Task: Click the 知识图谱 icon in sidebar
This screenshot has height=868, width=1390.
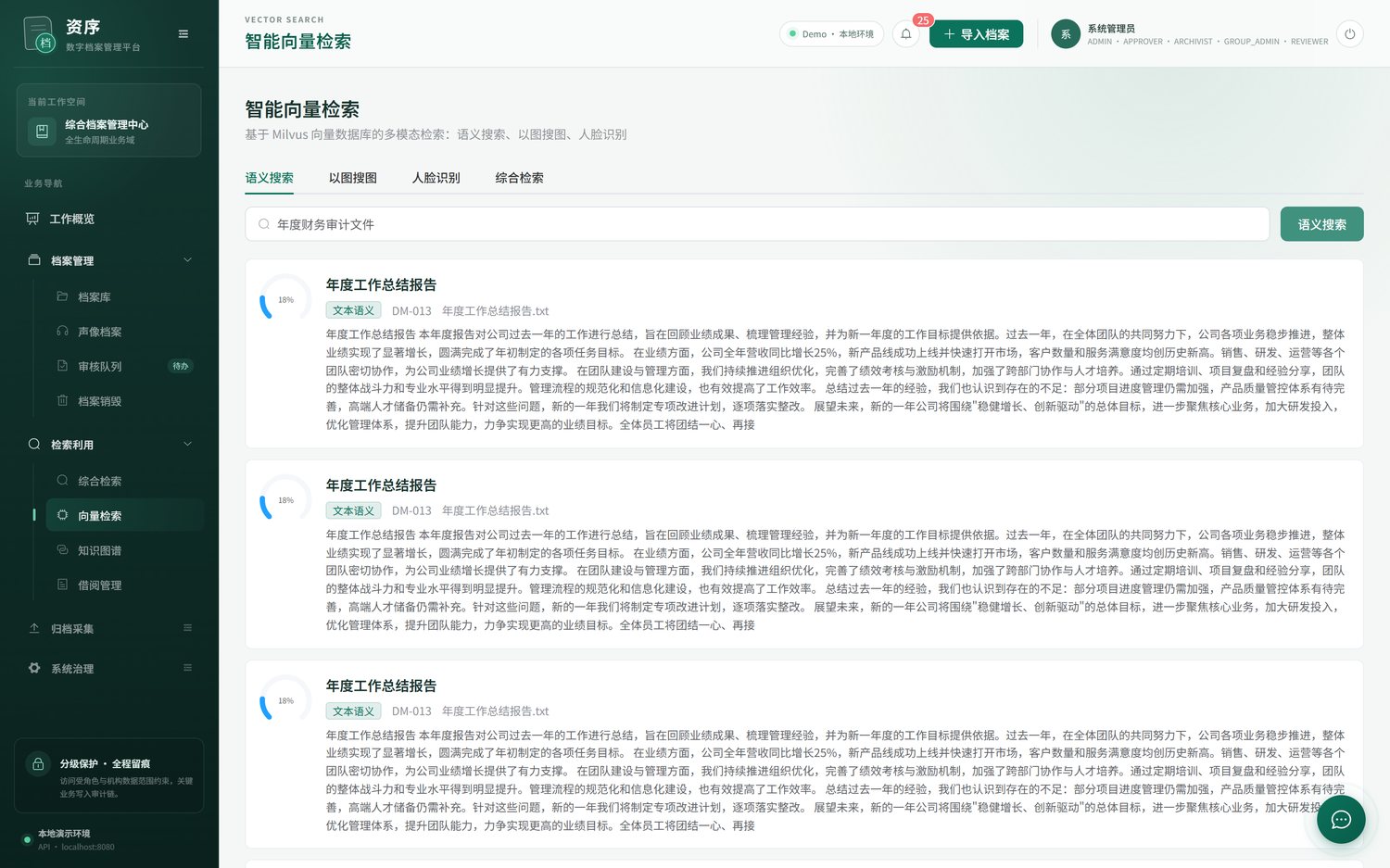Action: [62, 550]
